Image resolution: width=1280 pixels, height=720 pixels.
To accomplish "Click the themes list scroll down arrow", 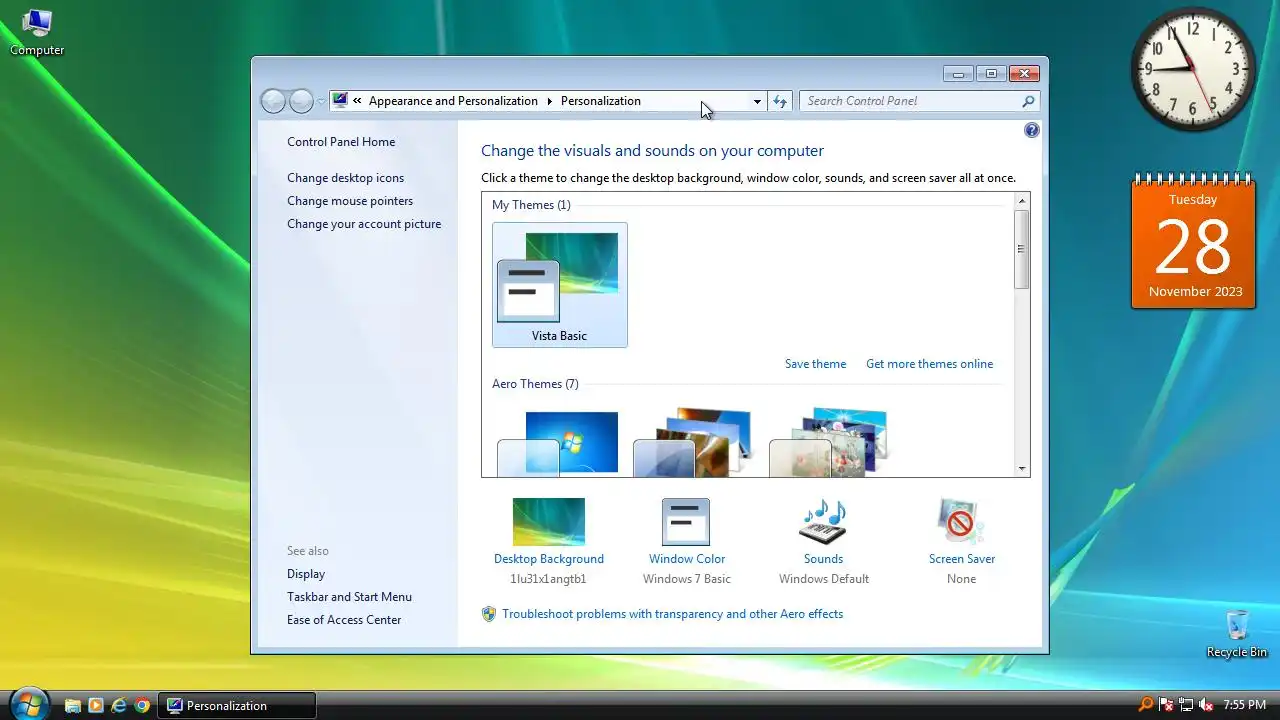I will (1022, 468).
